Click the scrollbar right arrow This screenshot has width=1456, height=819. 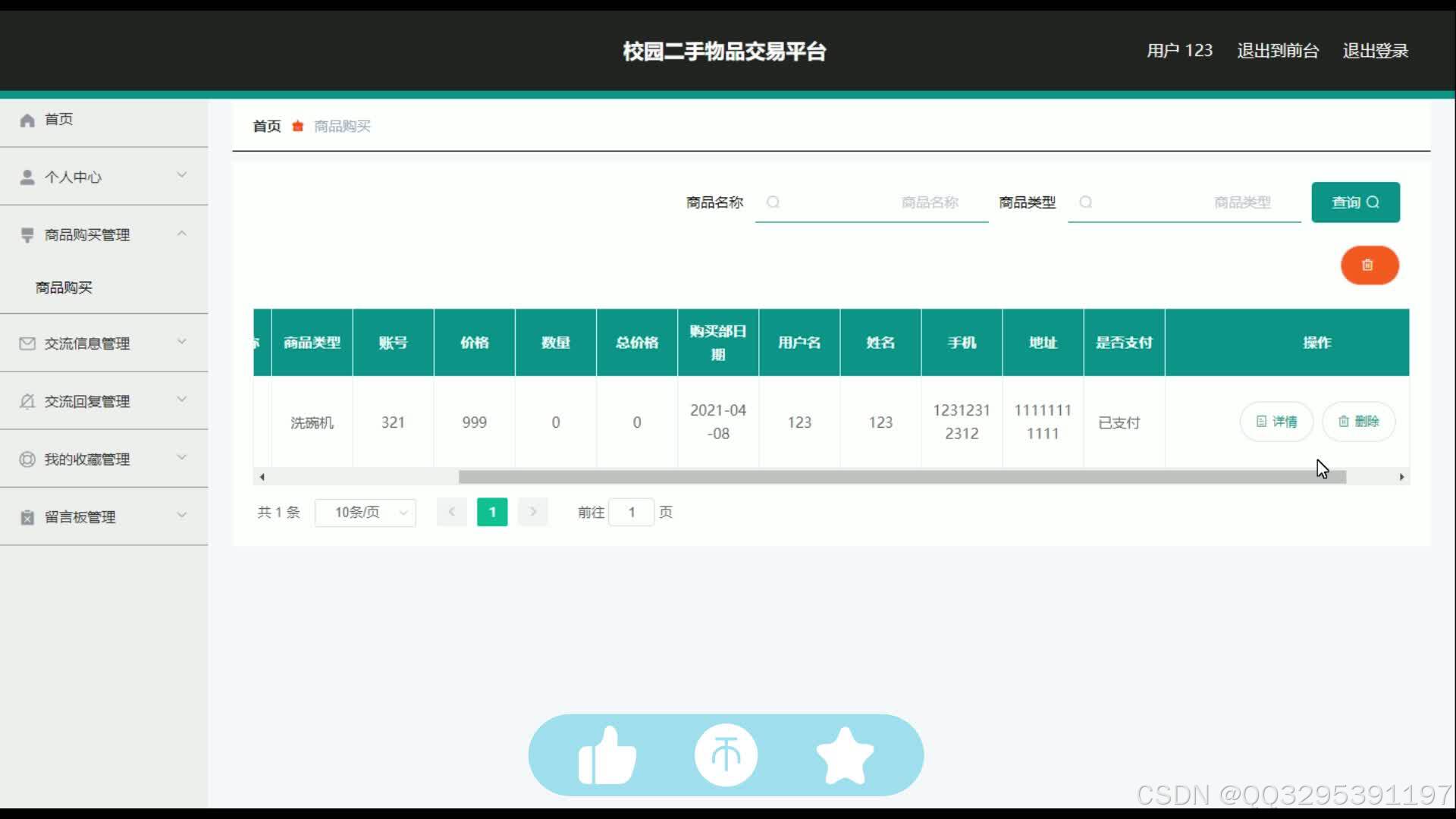tap(1401, 477)
